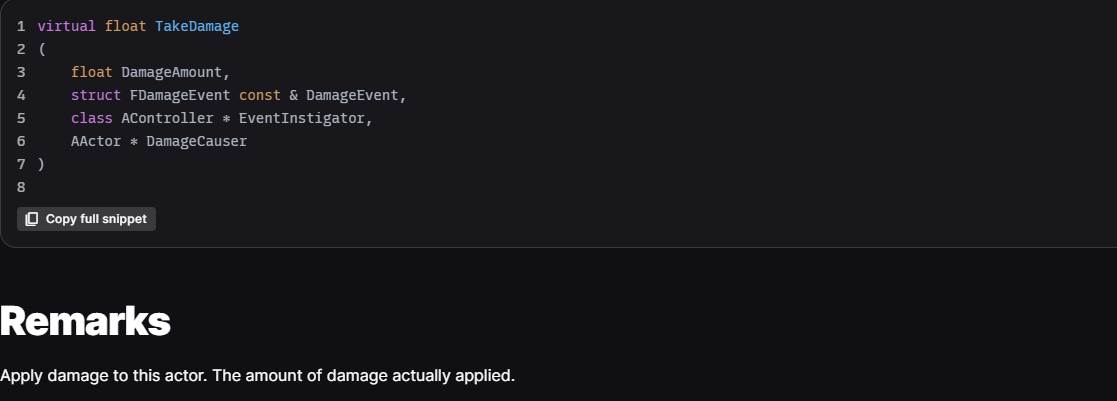The image size is (1117, 401).
Task: Click the DamageAmount parameter name
Action: 172,73
